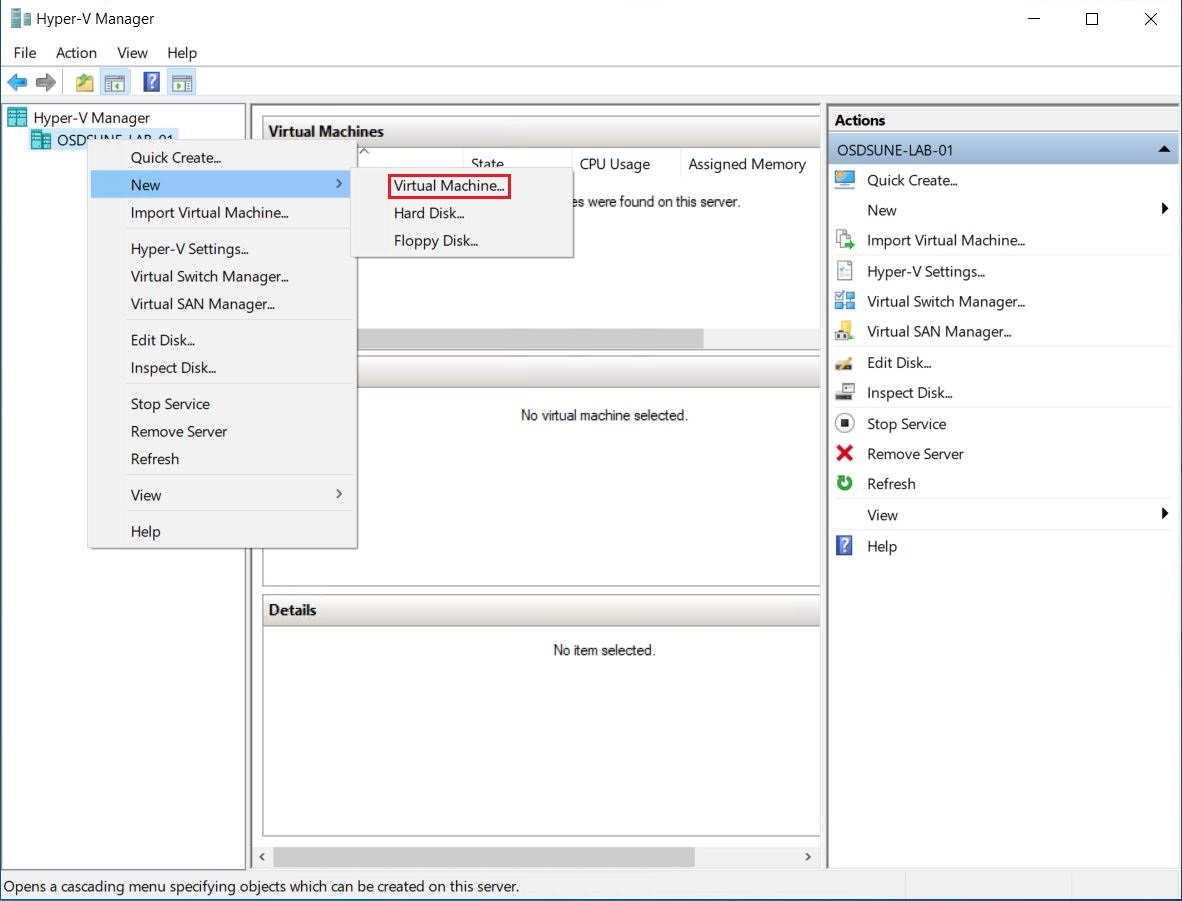Click Edit Disk... link in Actions pane
Screen dimensions: 1182x901
pyautogui.click(x=899, y=363)
